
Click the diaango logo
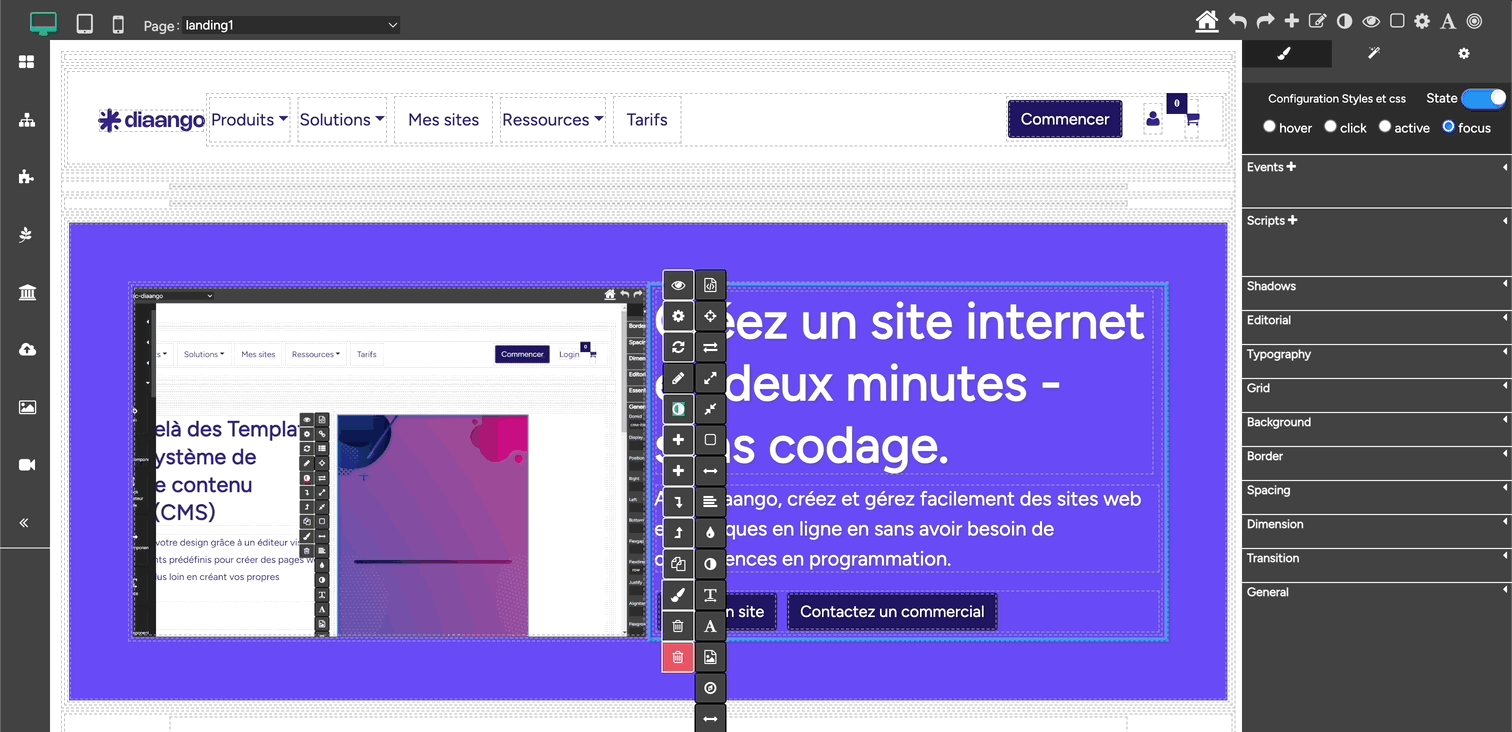point(152,121)
